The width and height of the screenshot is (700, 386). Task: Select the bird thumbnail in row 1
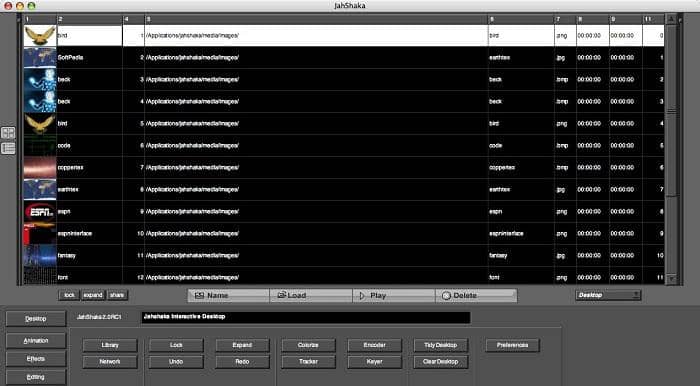(x=40, y=36)
